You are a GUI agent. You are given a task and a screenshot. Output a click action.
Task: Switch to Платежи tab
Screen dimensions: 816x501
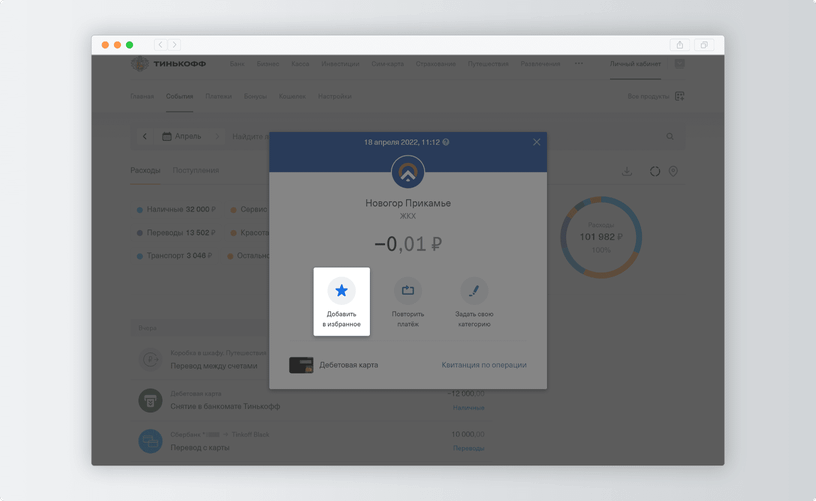pyautogui.click(x=219, y=96)
